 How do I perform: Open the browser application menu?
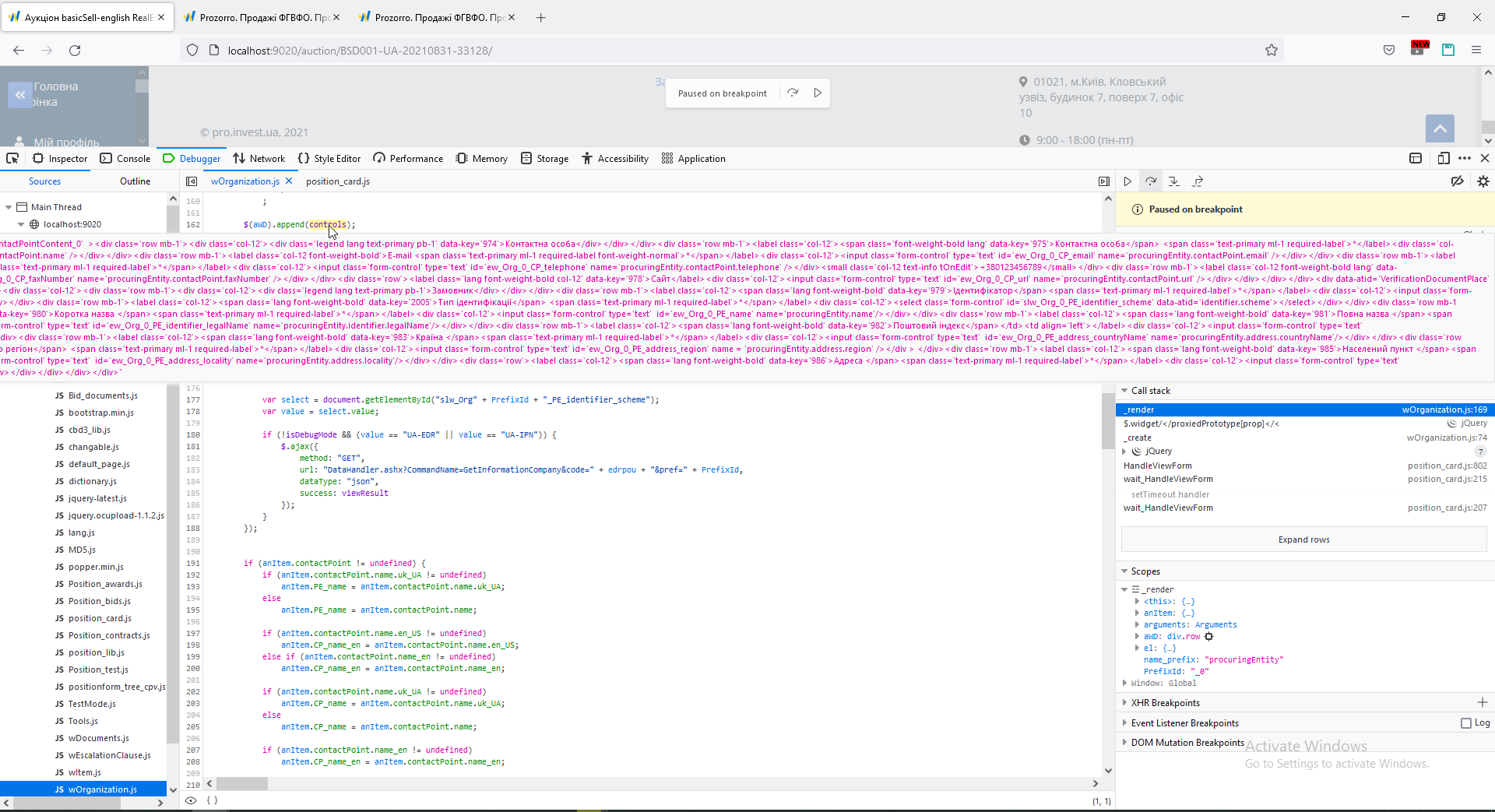pyautogui.click(x=1476, y=51)
